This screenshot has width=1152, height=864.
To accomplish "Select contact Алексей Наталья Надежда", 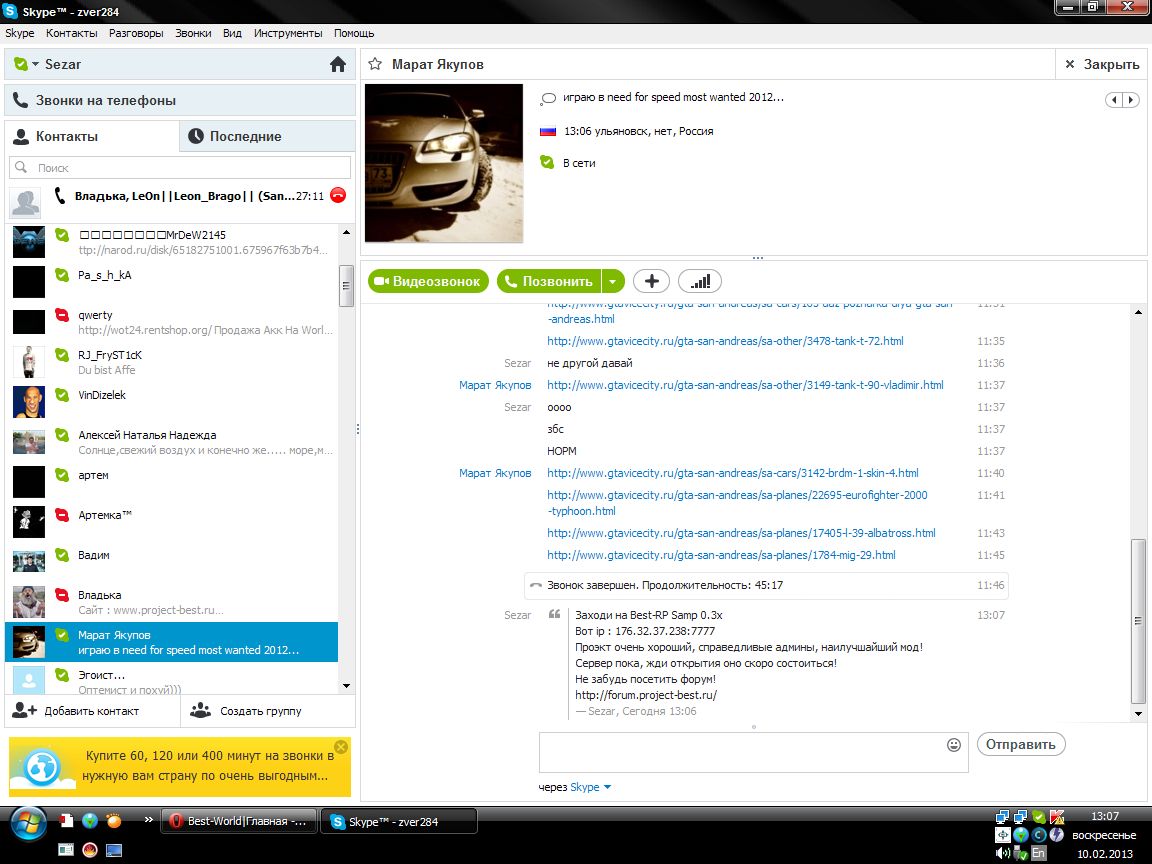I will (x=172, y=442).
